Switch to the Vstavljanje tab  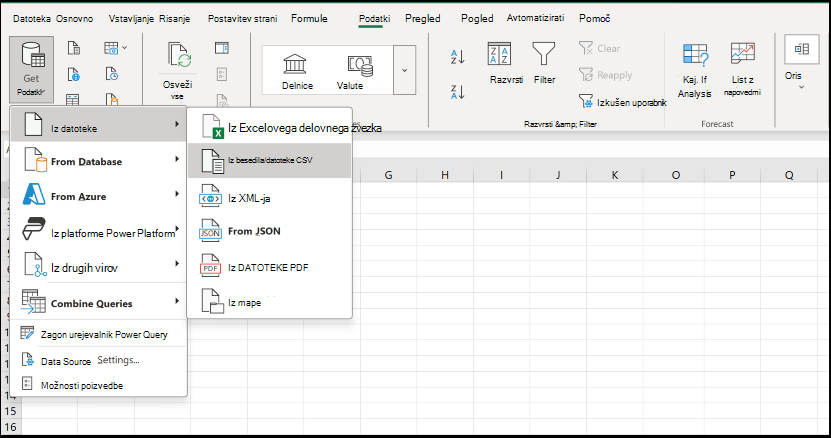coord(131,19)
